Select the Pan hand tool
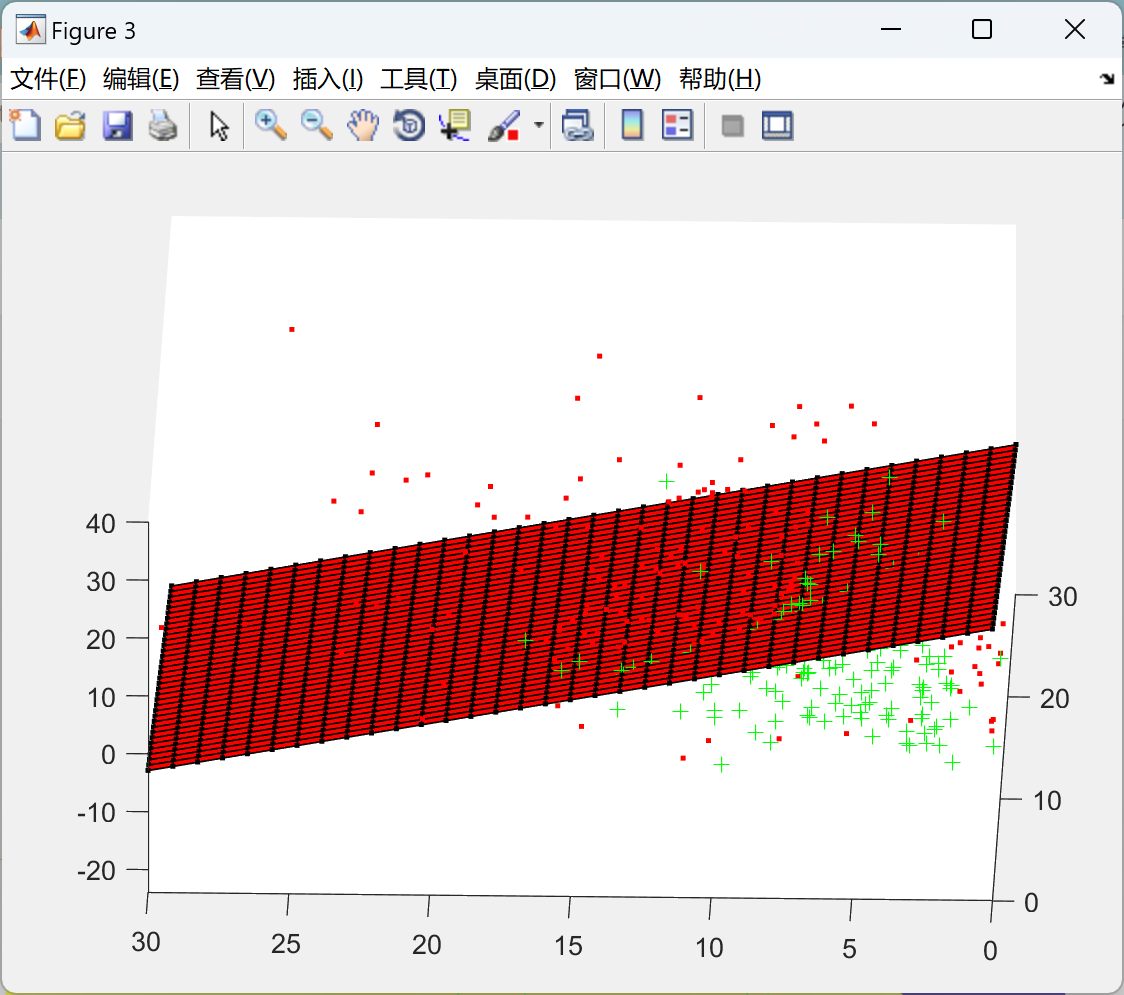This screenshot has width=1124, height=995. 363,125
